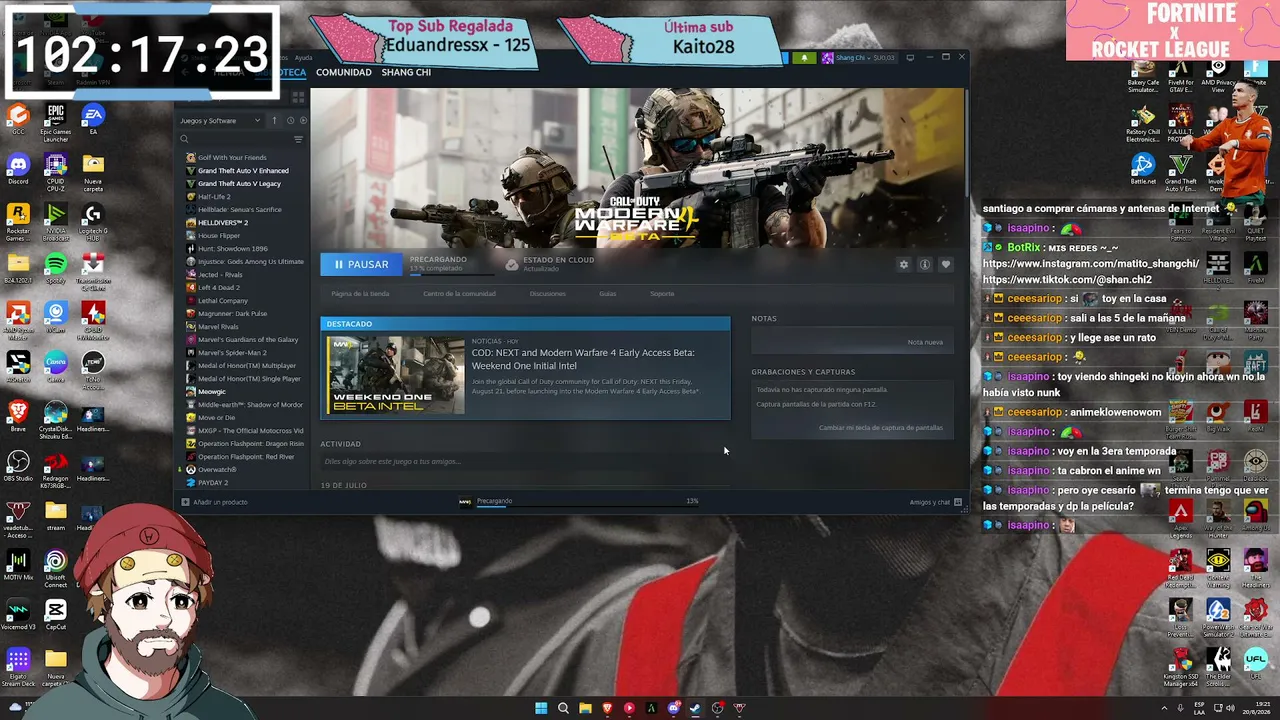Viewport: 1280px width, 720px height.
Task: Open the Soporte tab
Action: 662,294
